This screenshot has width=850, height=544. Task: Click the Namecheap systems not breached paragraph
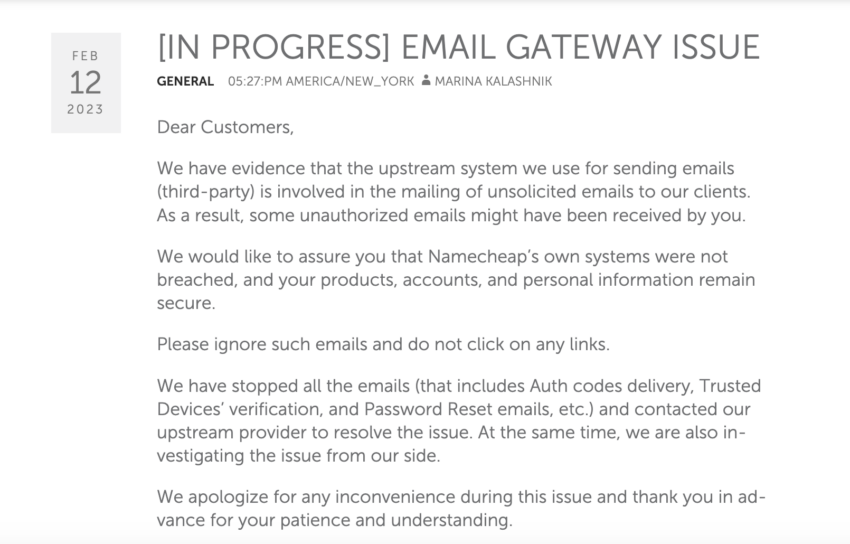click(456, 280)
